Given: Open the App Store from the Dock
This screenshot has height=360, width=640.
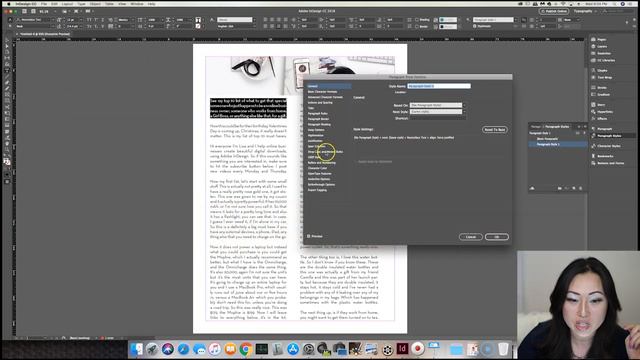Looking at the screenshot, I should (293, 349).
